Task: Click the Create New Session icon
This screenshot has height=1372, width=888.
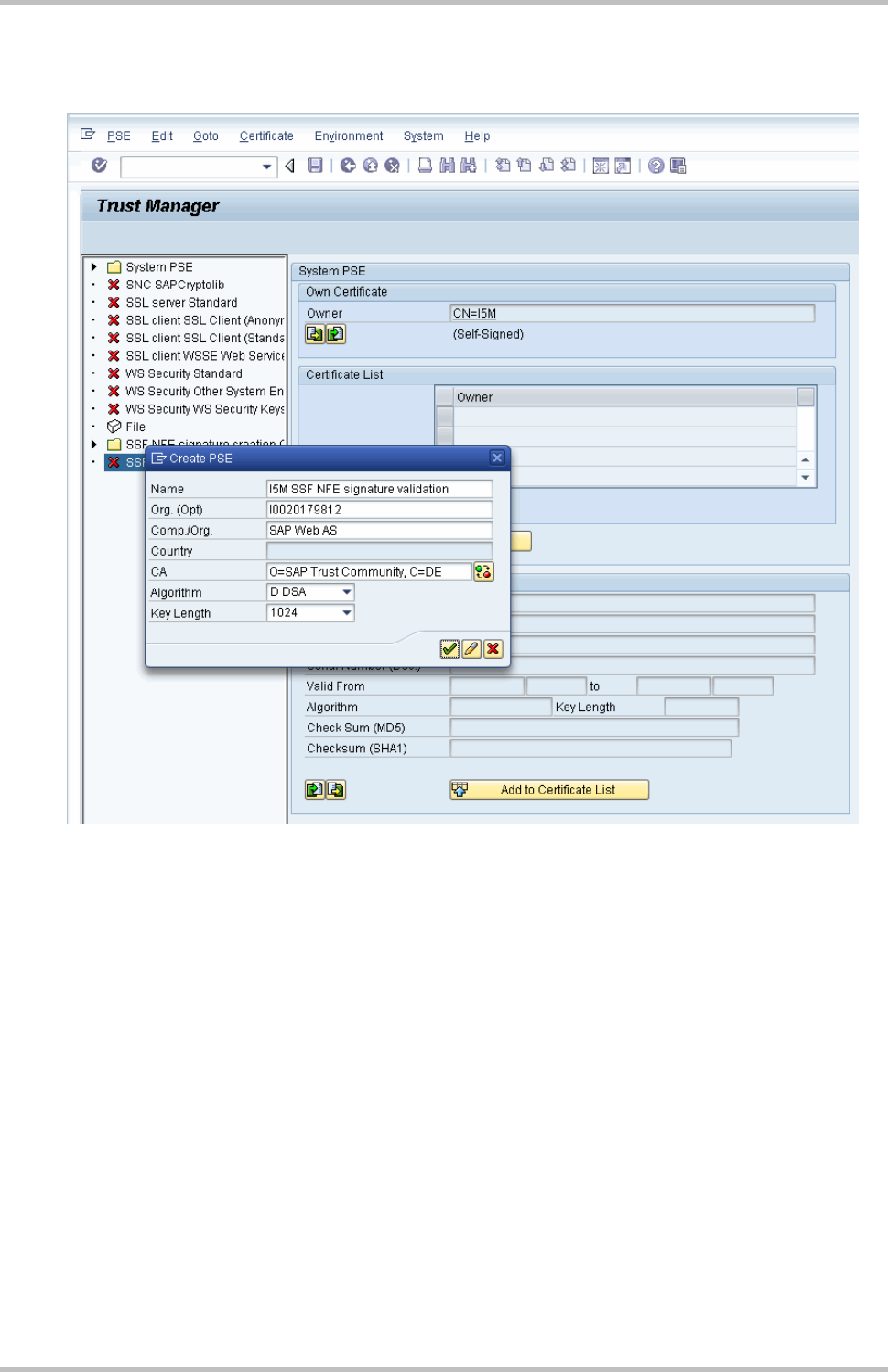Action: point(601,166)
